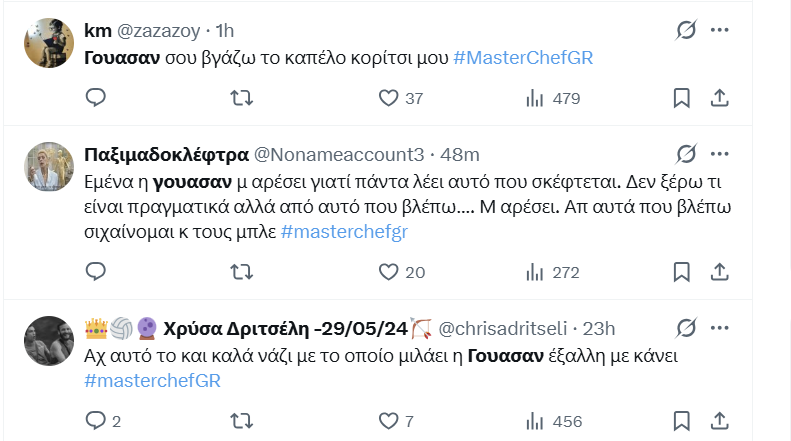
Task: View 456 views analytics on Χρύσα's tweet
Action: [x=535, y=421]
